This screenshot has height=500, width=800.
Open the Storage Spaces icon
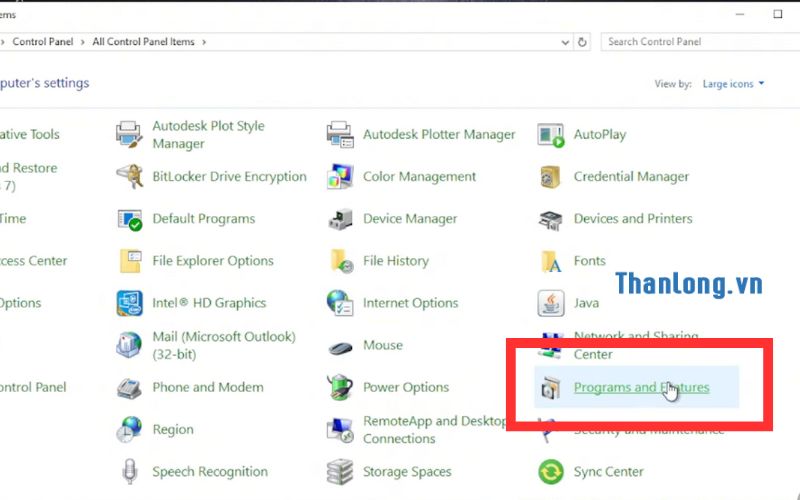pos(340,471)
